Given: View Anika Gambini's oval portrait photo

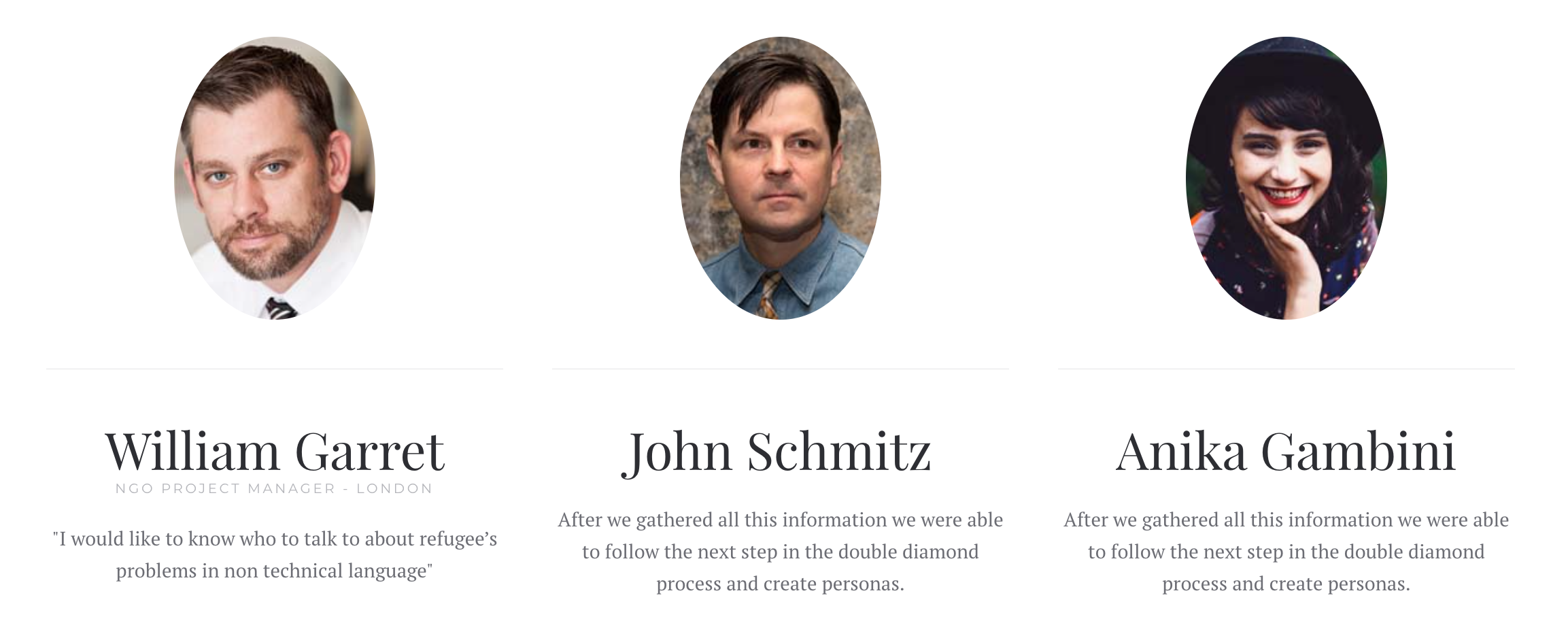Looking at the screenshot, I should click(1286, 178).
